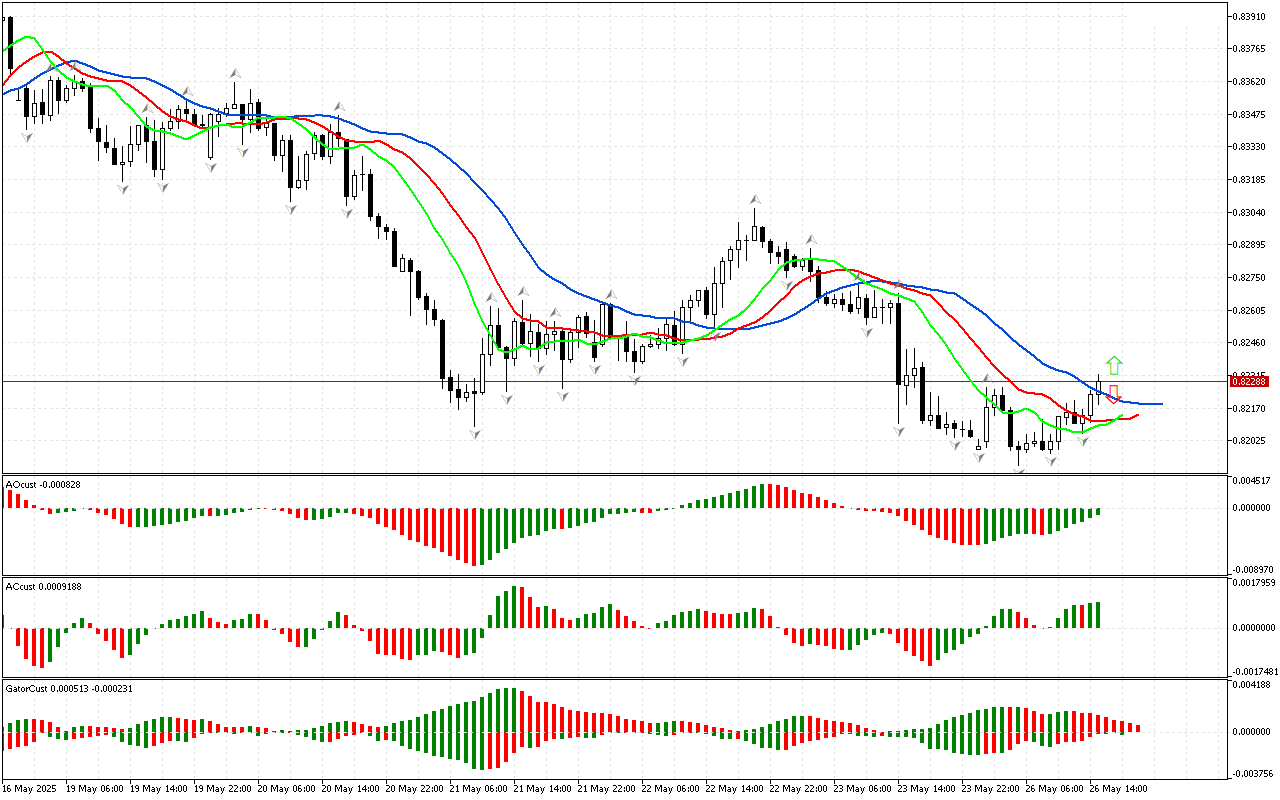Viewport: 1280px width, 800px height.
Task: Select the blue Alligator jaw line end
Action: 1160,404
